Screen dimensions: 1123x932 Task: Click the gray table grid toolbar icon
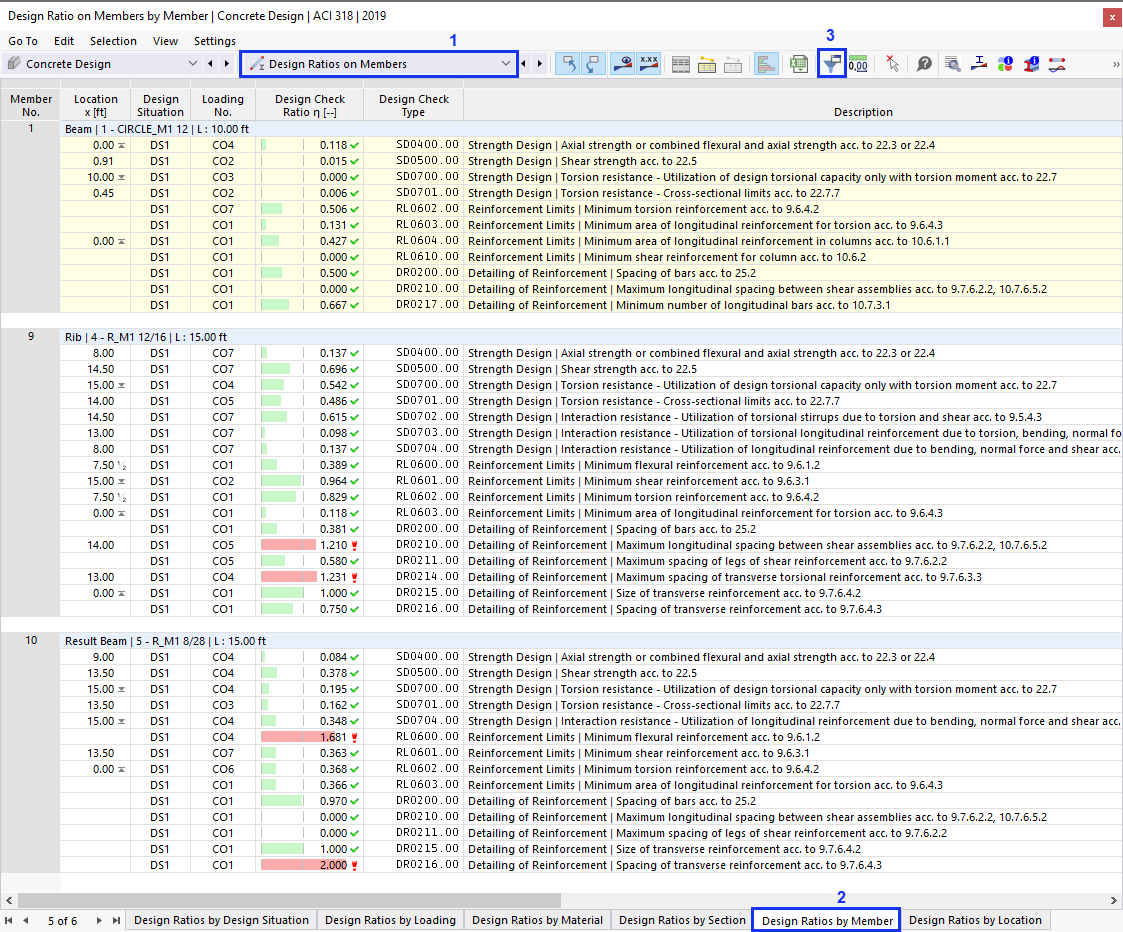click(x=681, y=64)
